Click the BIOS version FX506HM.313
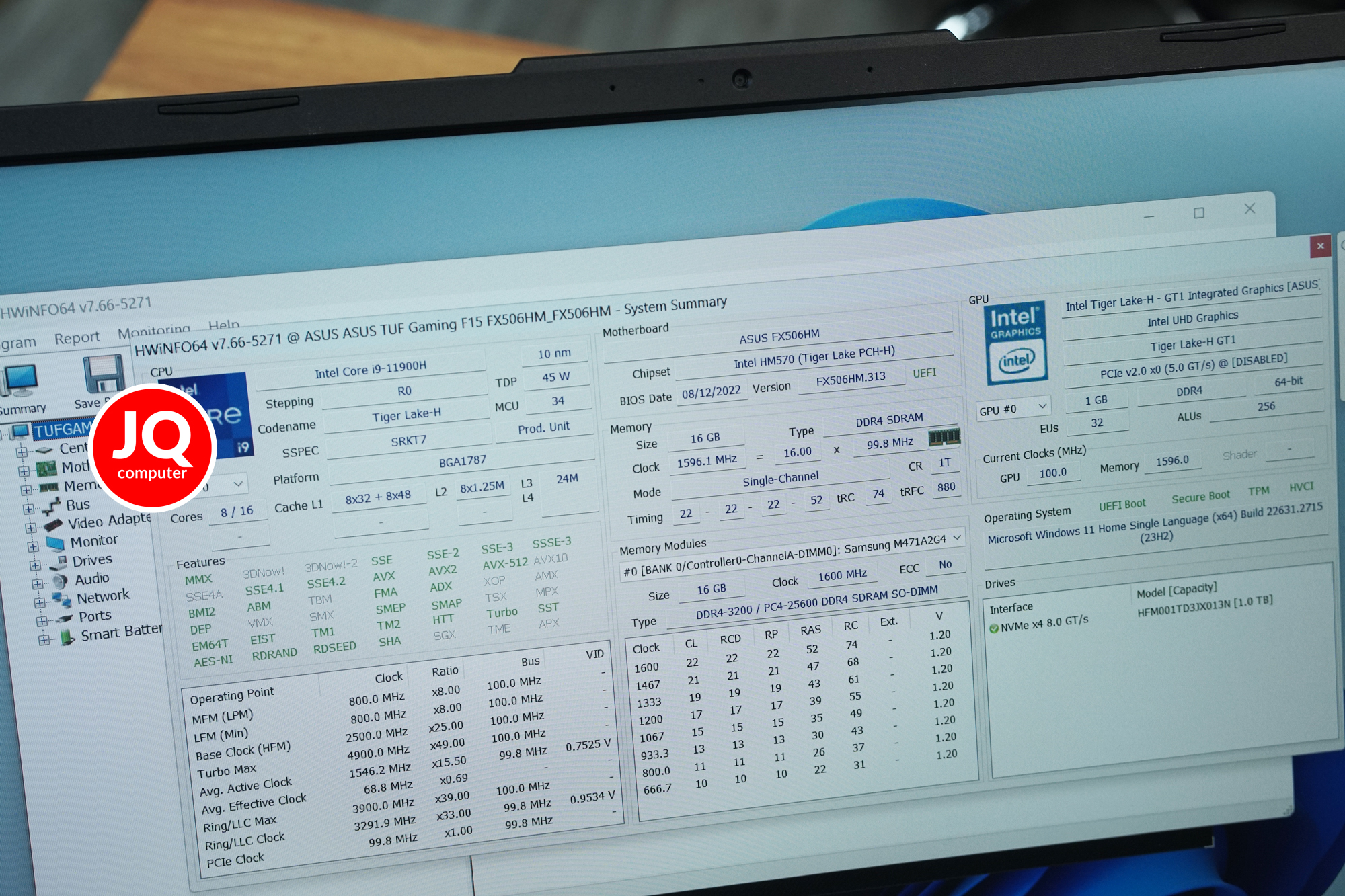This screenshot has width=1345, height=896. [x=850, y=378]
